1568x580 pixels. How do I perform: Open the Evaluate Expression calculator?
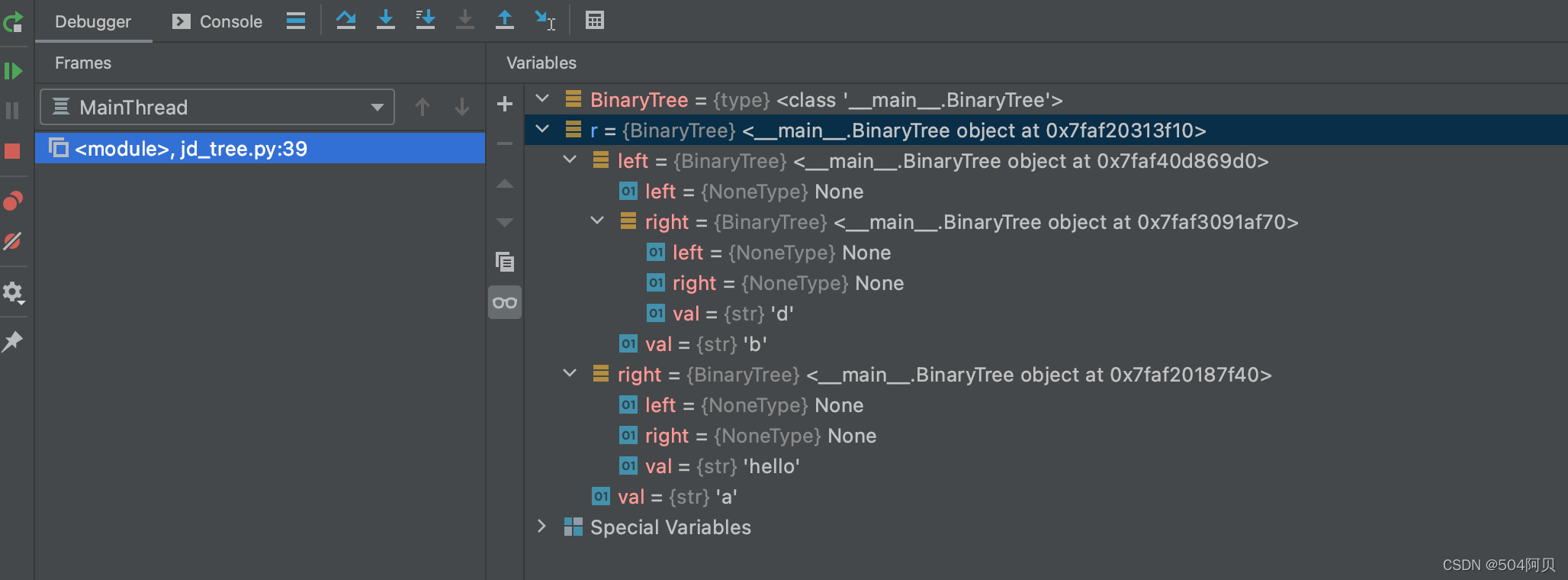click(595, 20)
